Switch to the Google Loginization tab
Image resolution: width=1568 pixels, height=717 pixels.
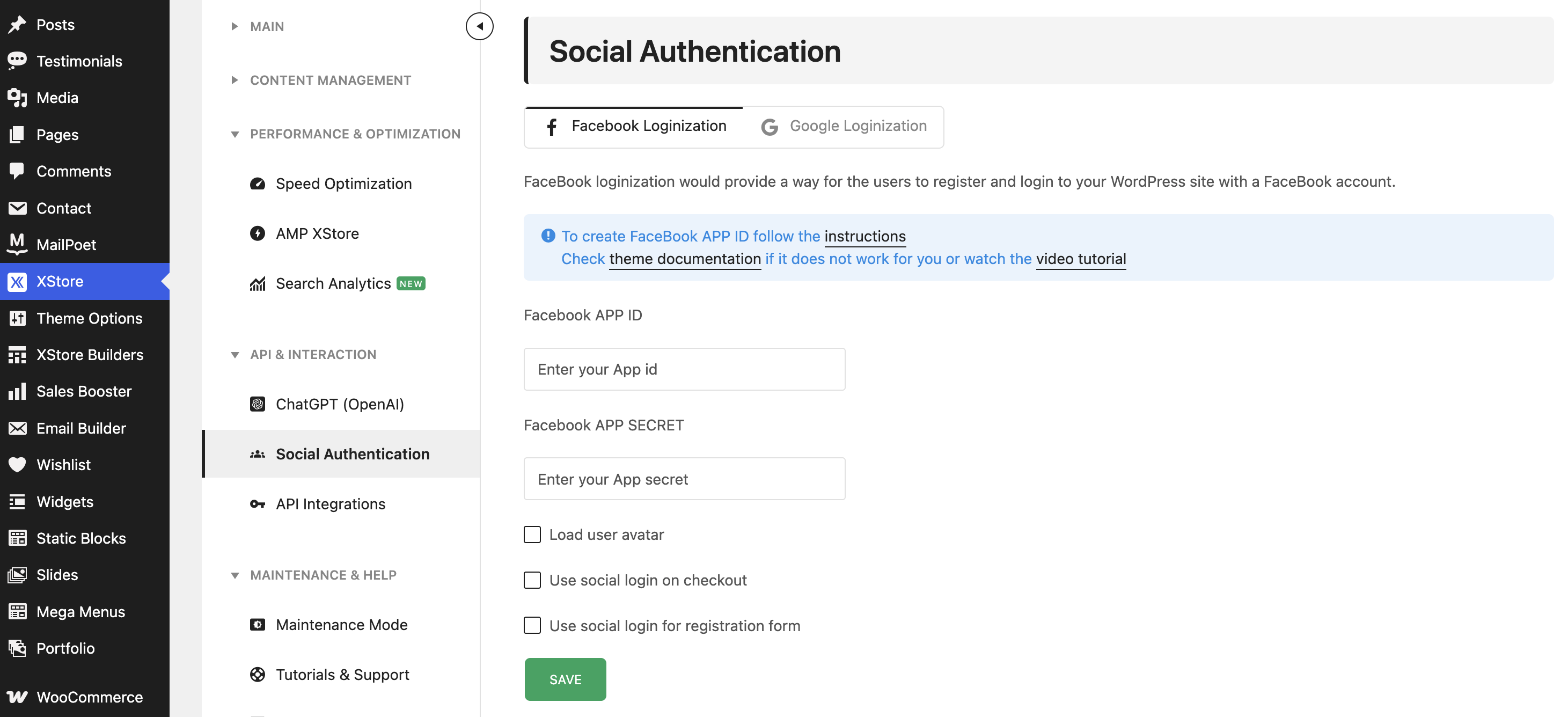(843, 127)
